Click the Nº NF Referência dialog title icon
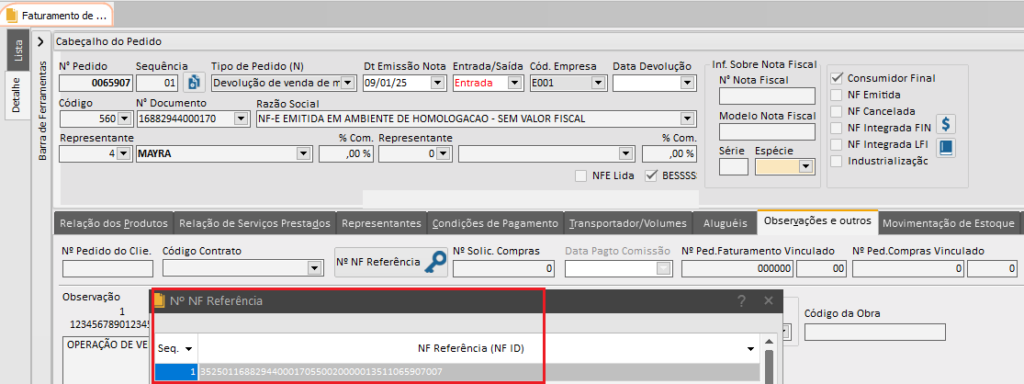 tap(159, 301)
